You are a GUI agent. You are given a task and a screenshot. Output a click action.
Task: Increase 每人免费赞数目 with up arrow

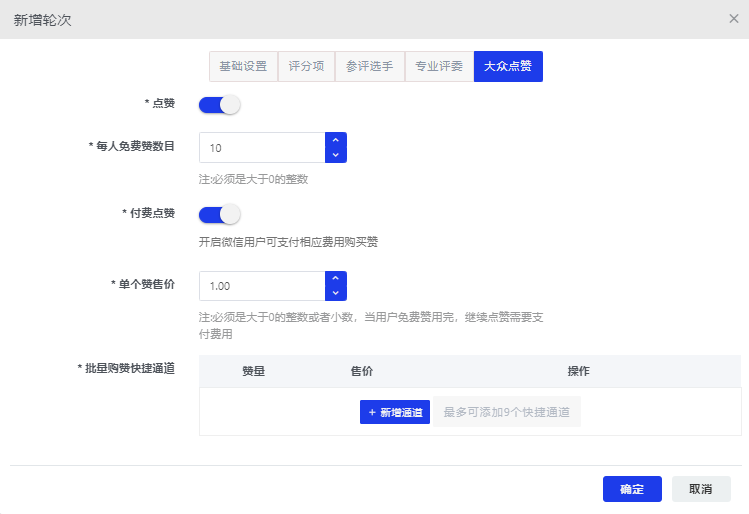(x=336, y=140)
